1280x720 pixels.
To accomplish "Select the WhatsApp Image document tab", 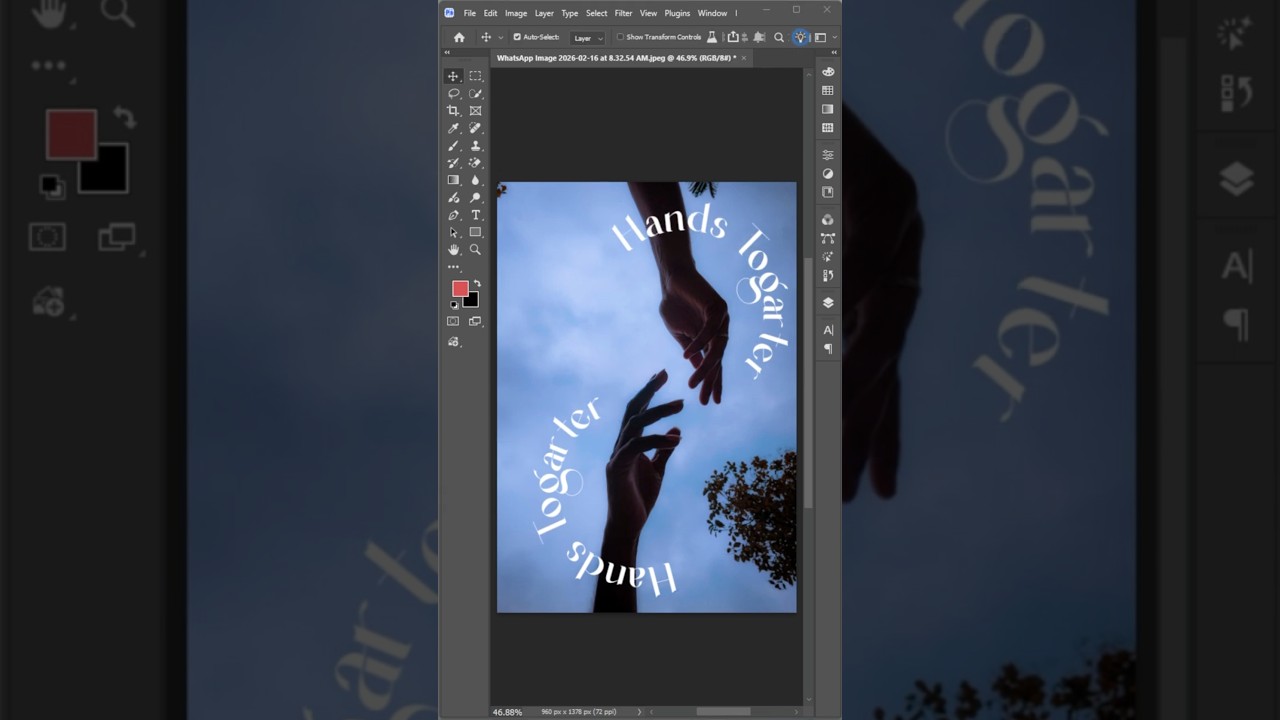I will point(616,58).
